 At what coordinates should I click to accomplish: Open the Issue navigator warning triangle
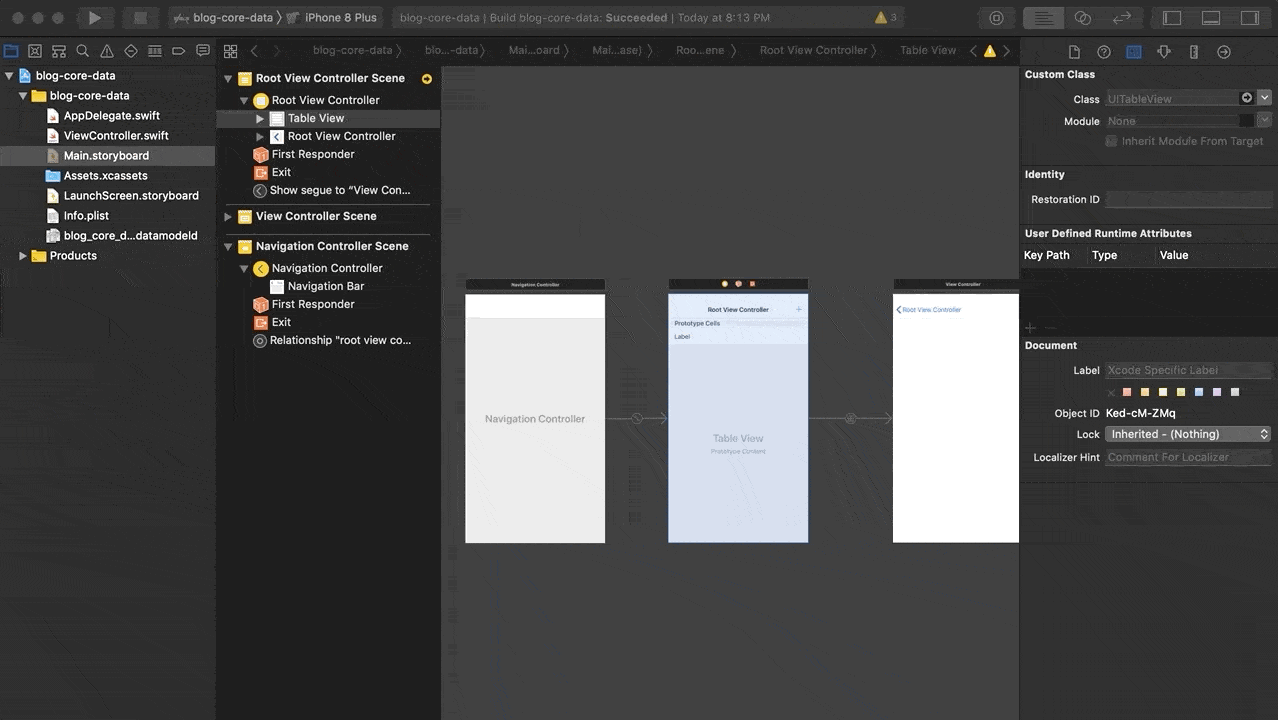point(107,51)
